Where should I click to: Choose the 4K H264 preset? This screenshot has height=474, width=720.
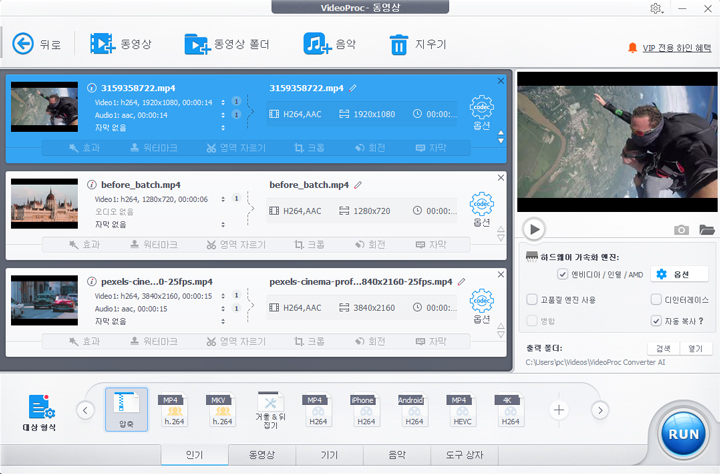coord(510,410)
